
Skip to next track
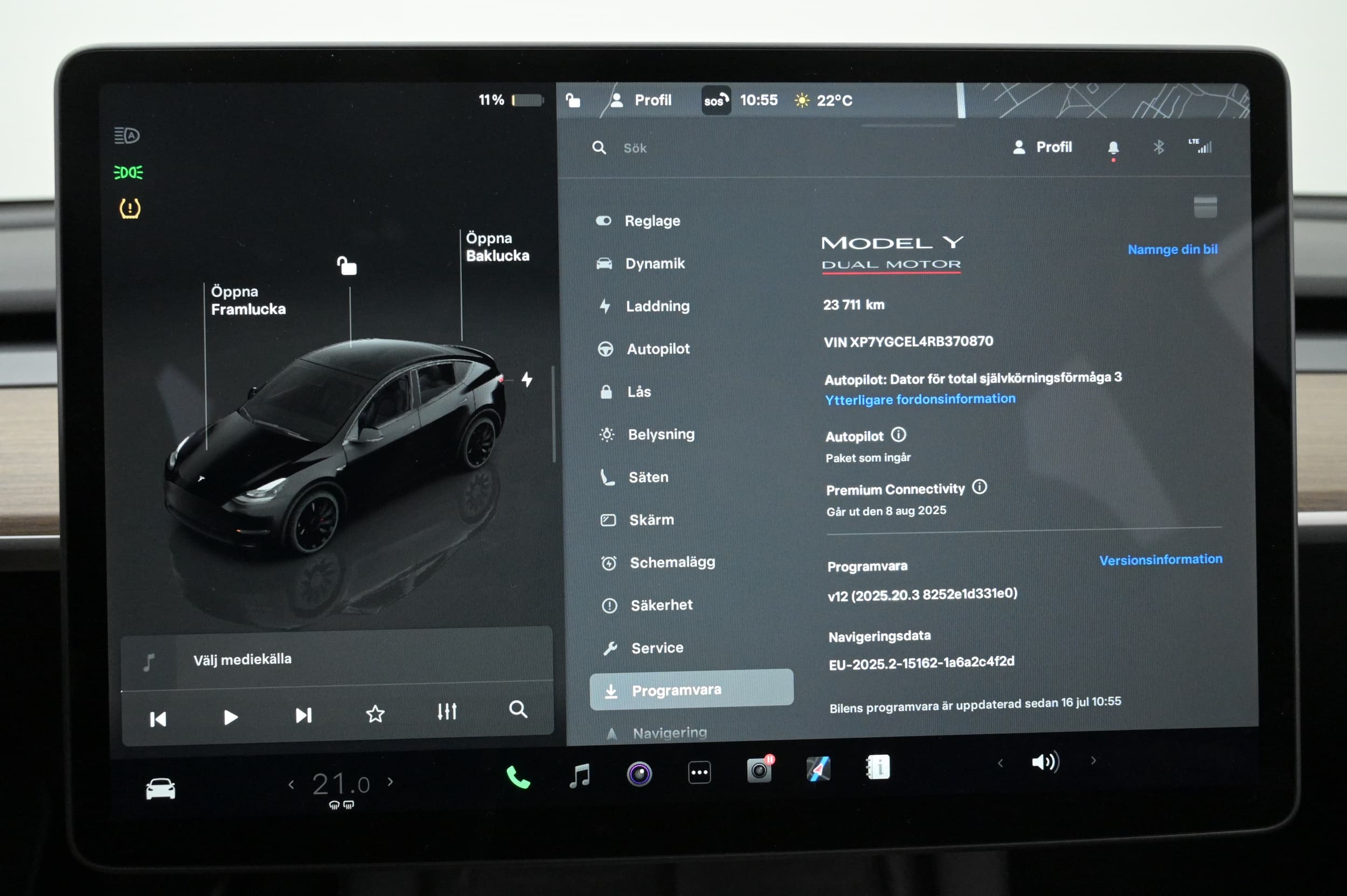[x=303, y=716]
